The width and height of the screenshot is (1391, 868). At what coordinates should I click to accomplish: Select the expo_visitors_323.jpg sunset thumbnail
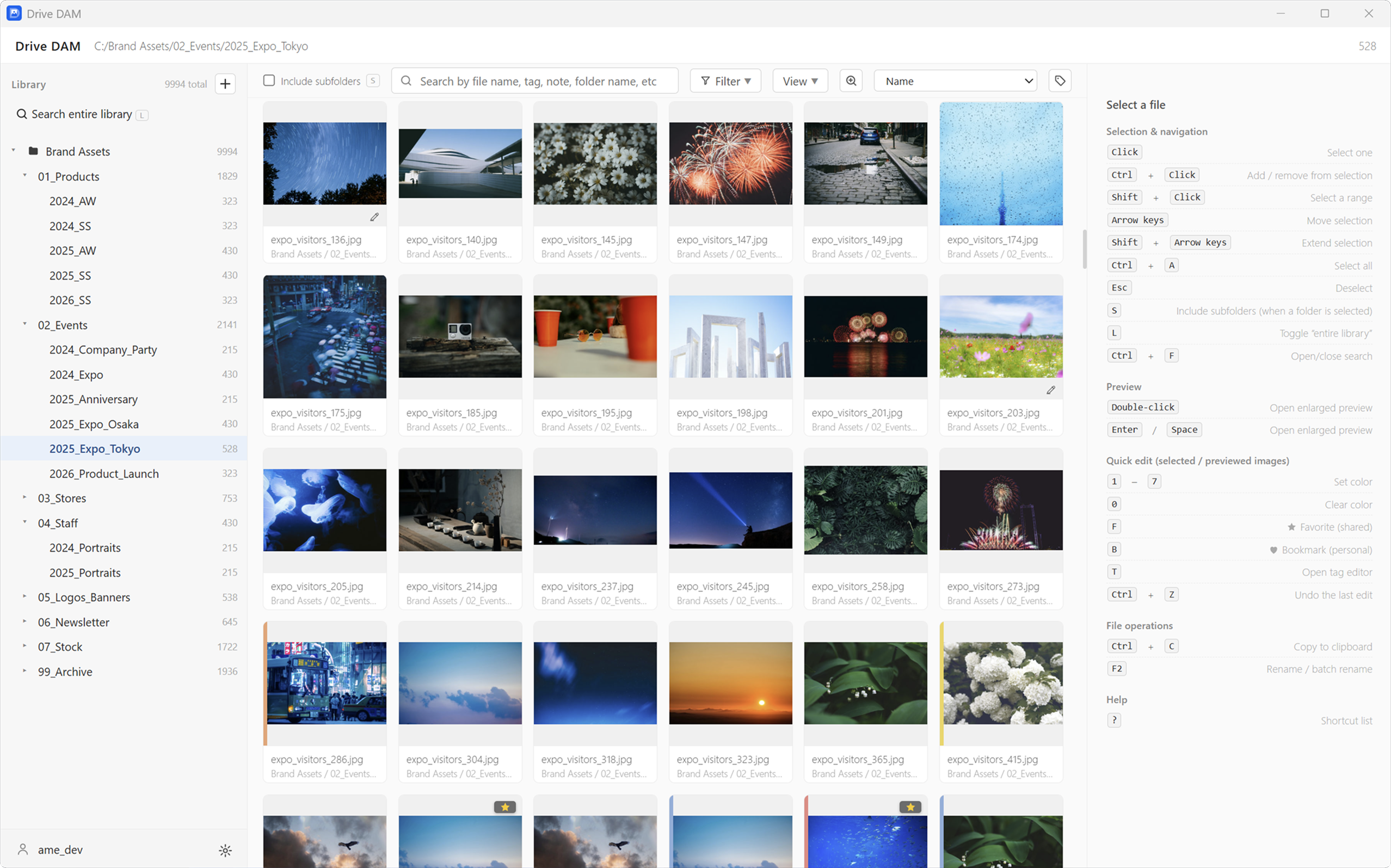coord(730,683)
